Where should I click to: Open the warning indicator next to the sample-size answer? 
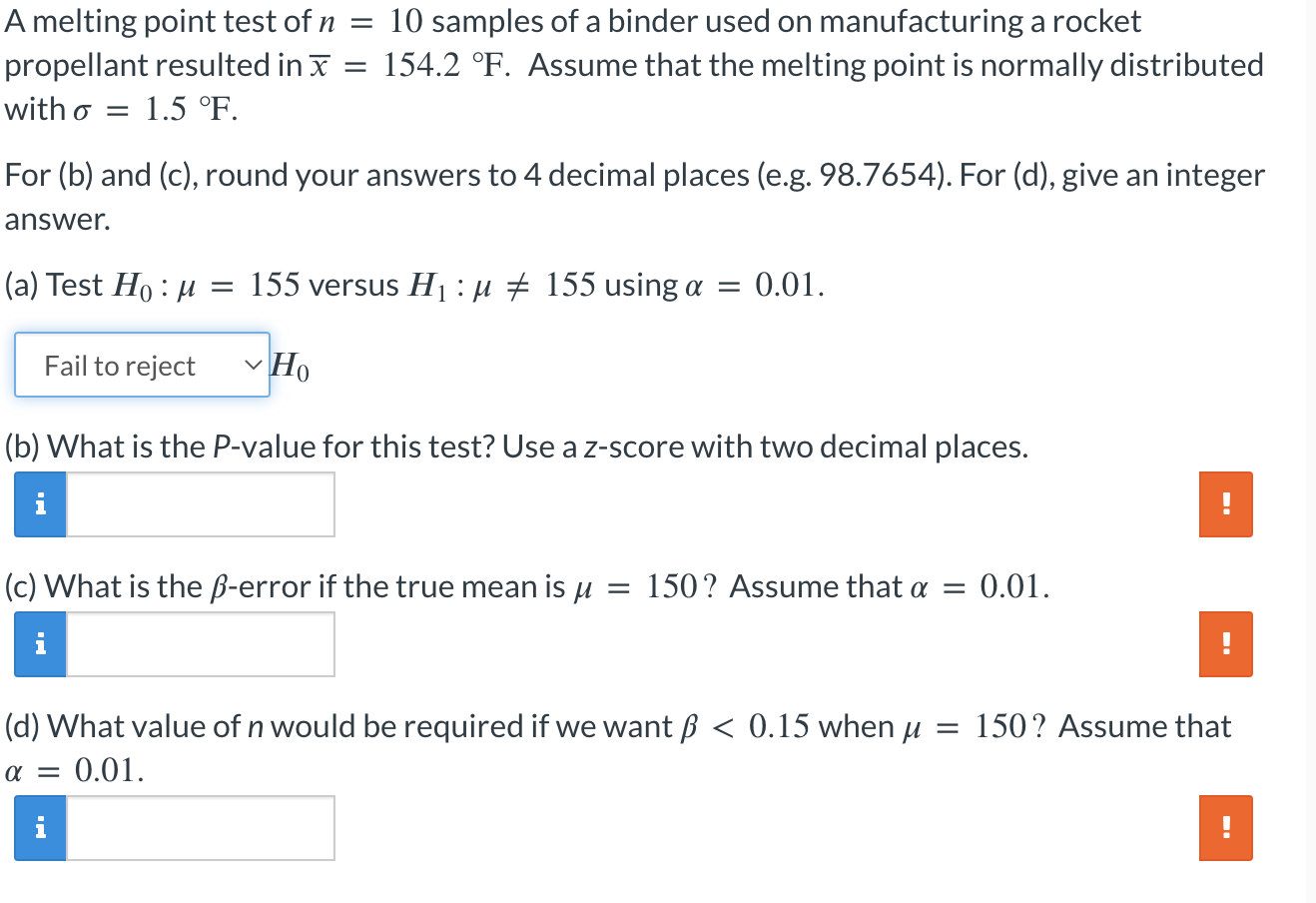[x=1225, y=827]
